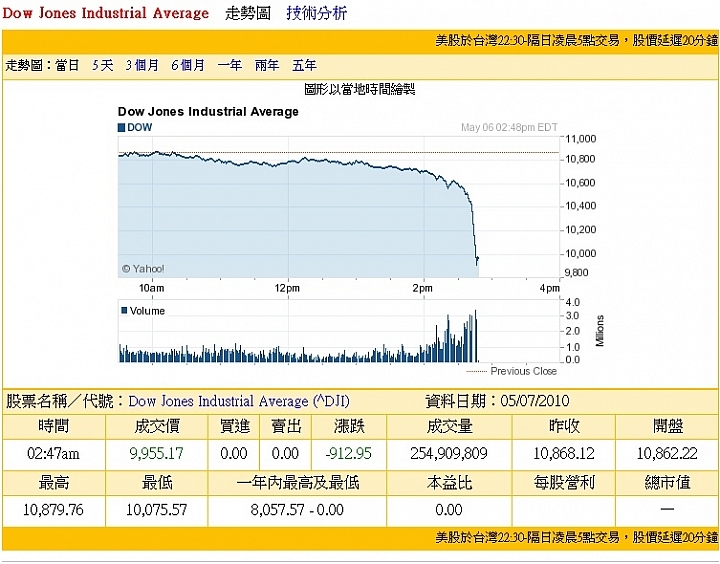Click the 每股營利 header cell
Viewport: 720px width, 564px height.
pos(564,483)
